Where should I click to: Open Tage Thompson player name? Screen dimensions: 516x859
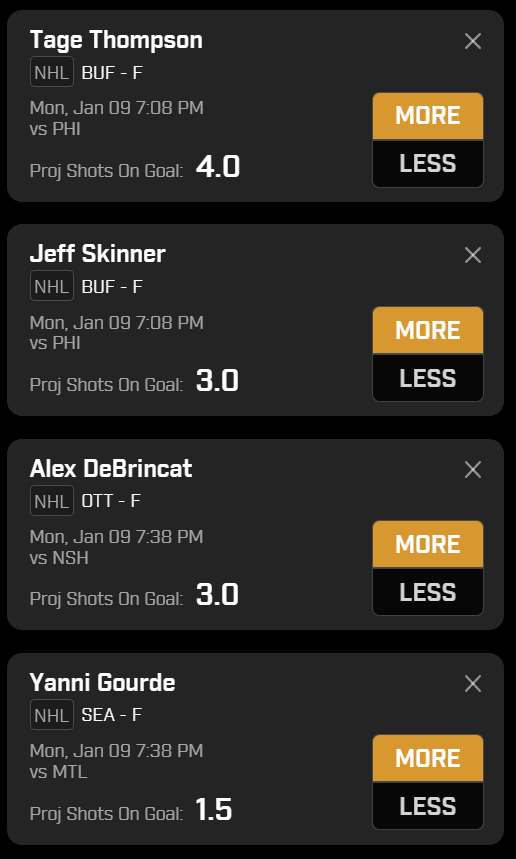[x=116, y=41]
